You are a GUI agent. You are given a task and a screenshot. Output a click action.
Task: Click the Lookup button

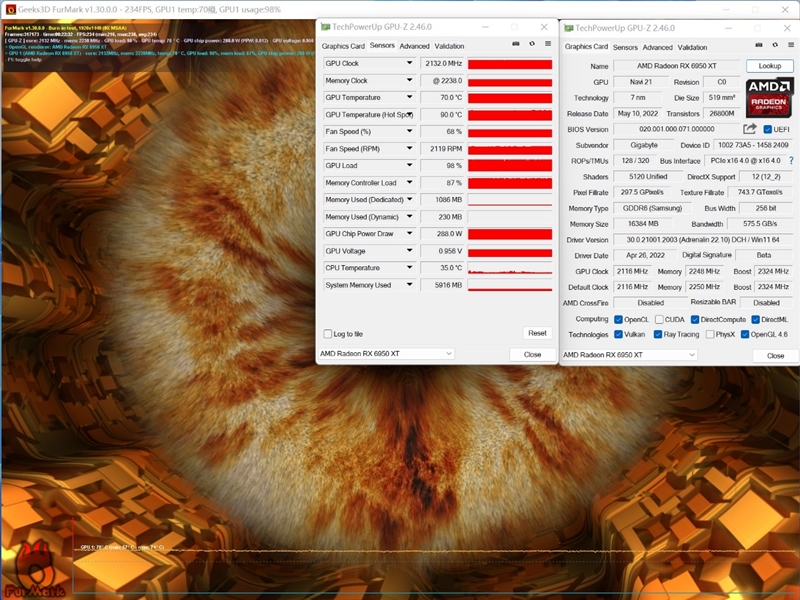[x=769, y=66]
